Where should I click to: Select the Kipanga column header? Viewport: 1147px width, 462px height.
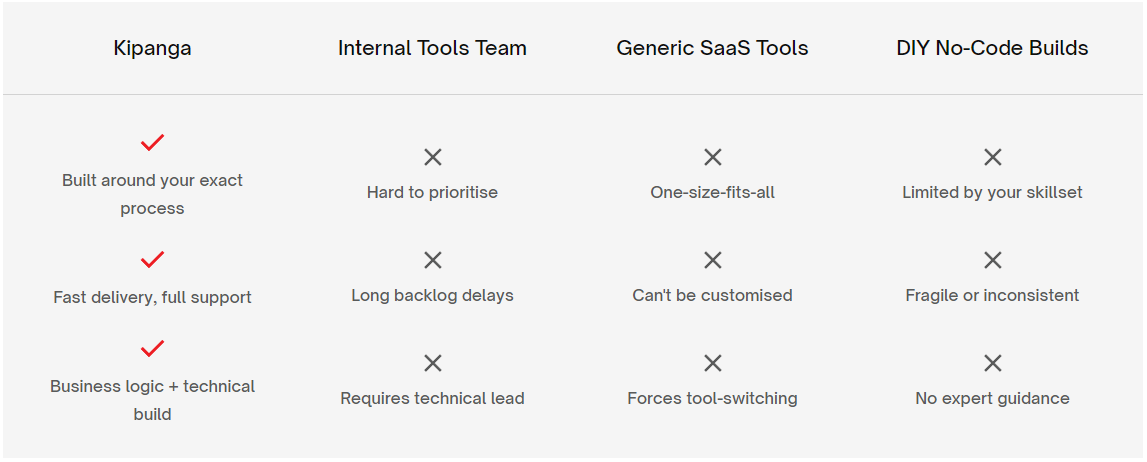tap(152, 48)
